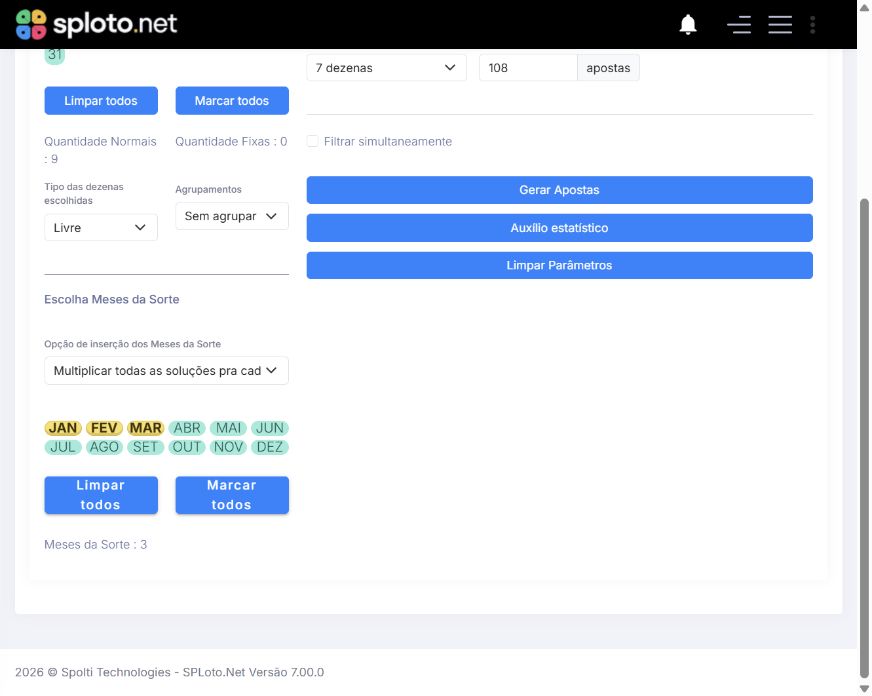
Task: Open the right-aligned lines menu icon
Action: point(739,24)
